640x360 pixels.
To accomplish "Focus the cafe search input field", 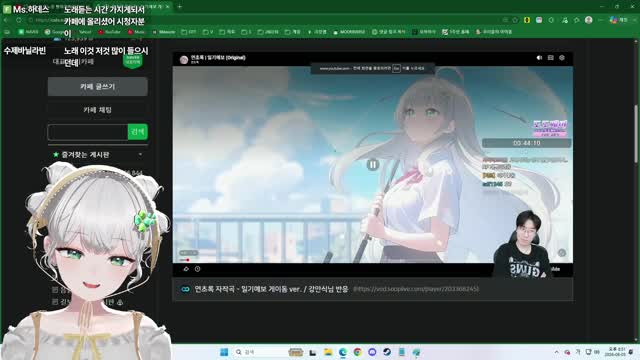I will point(88,132).
